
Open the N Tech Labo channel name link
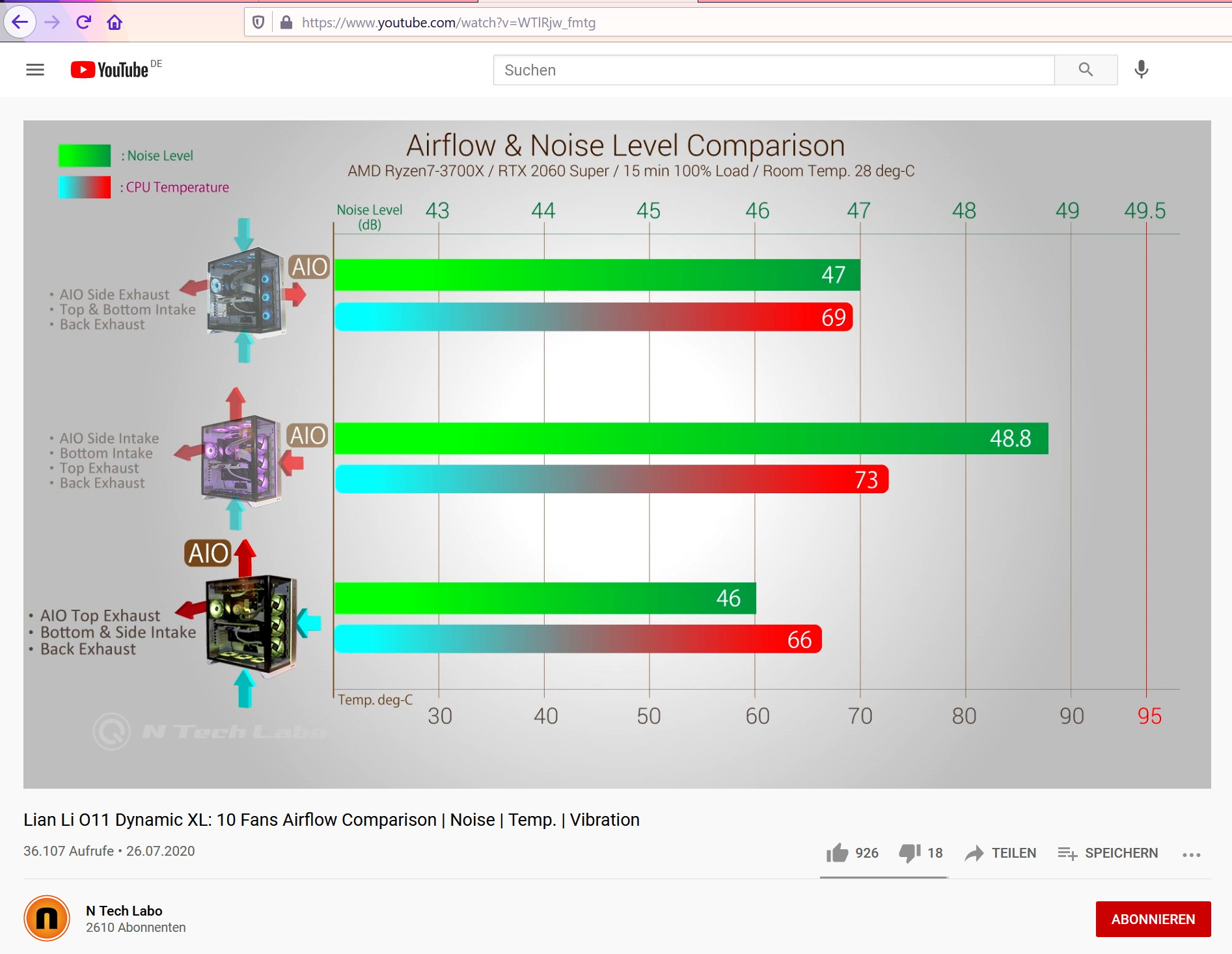pyautogui.click(x=124, y=910)
